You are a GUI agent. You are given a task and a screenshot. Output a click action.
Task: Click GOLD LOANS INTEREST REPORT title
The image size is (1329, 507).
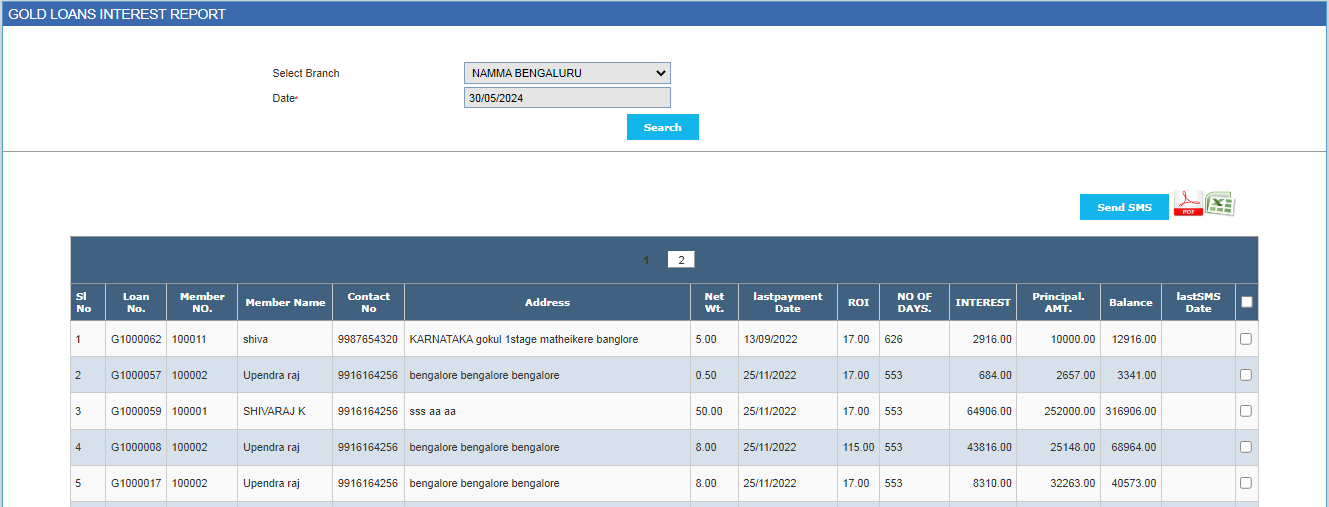(x=117, y=14)
